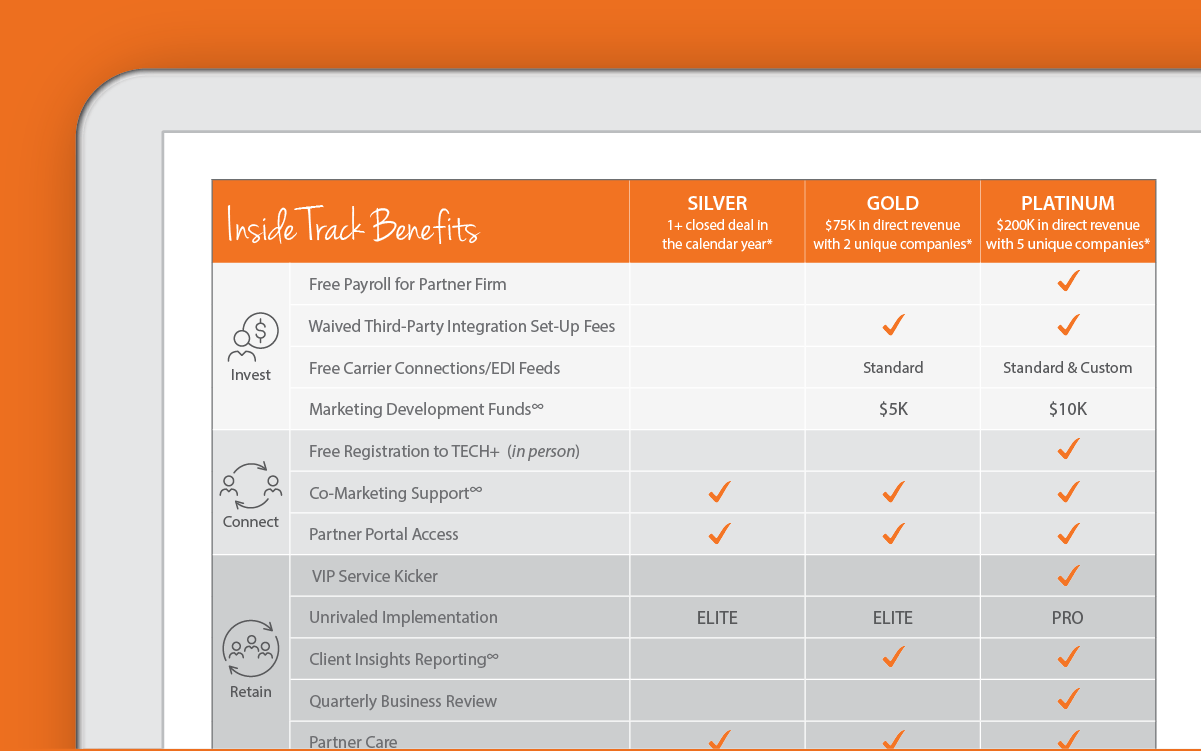Click the 'Standard & Custom' Platinum cell

[1068, 368]
